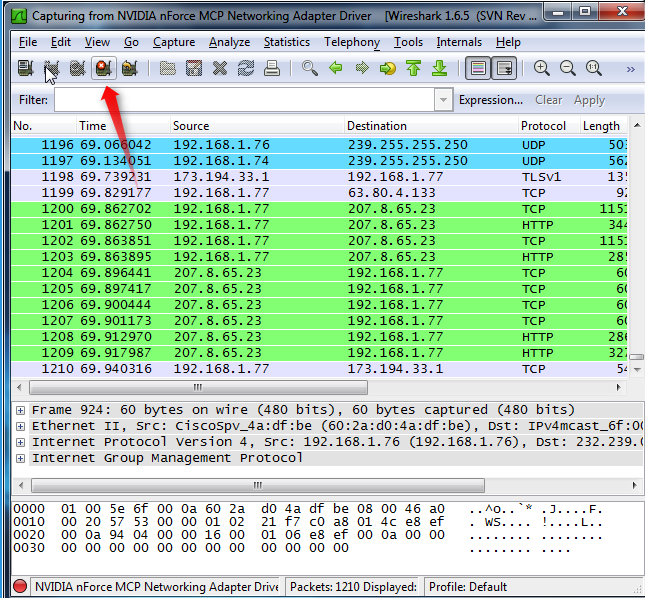Save capture file icon
Viewport: 645px width, 598px height.
194,68
